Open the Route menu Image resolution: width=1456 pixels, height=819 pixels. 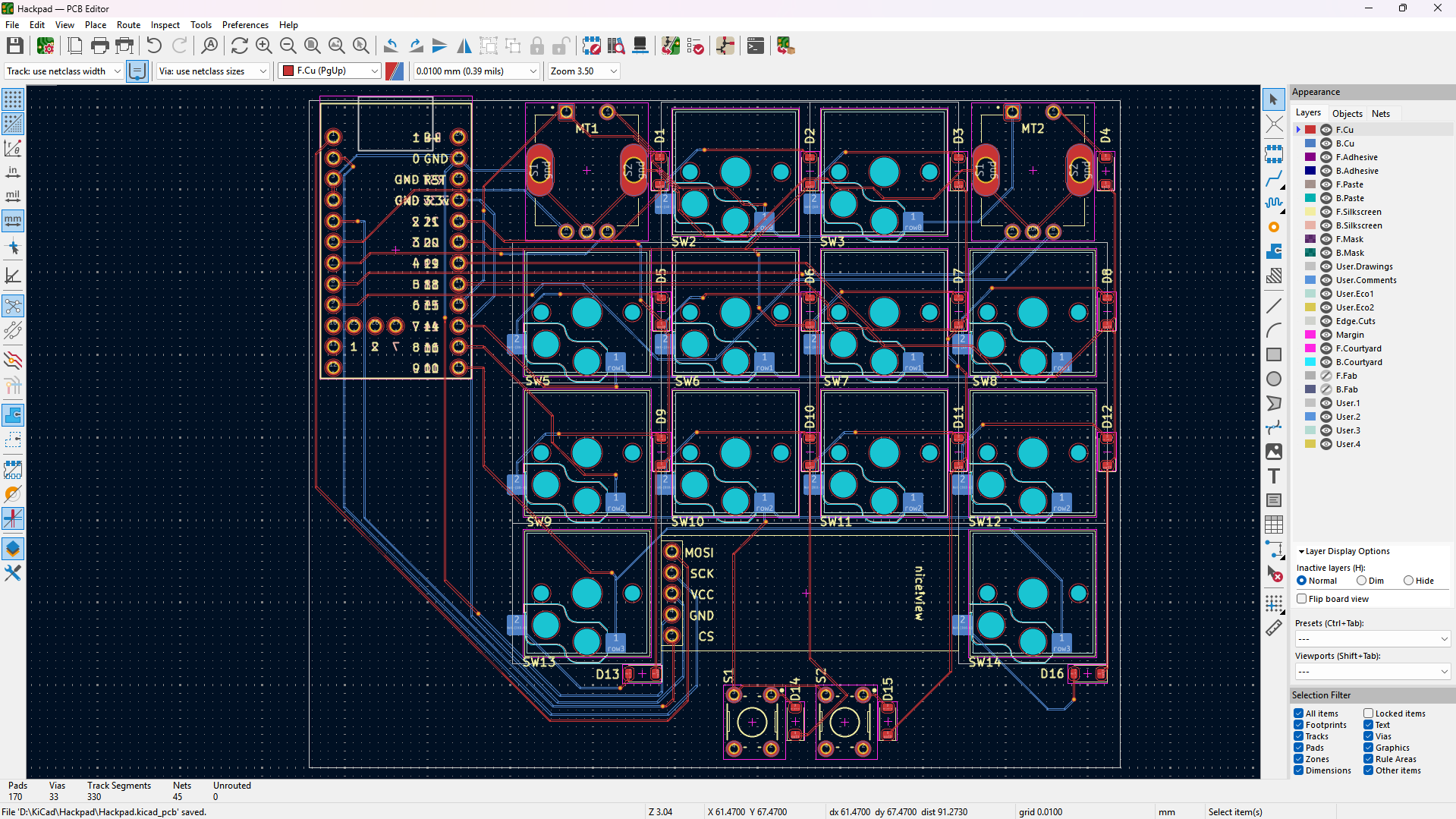point(128,25)
